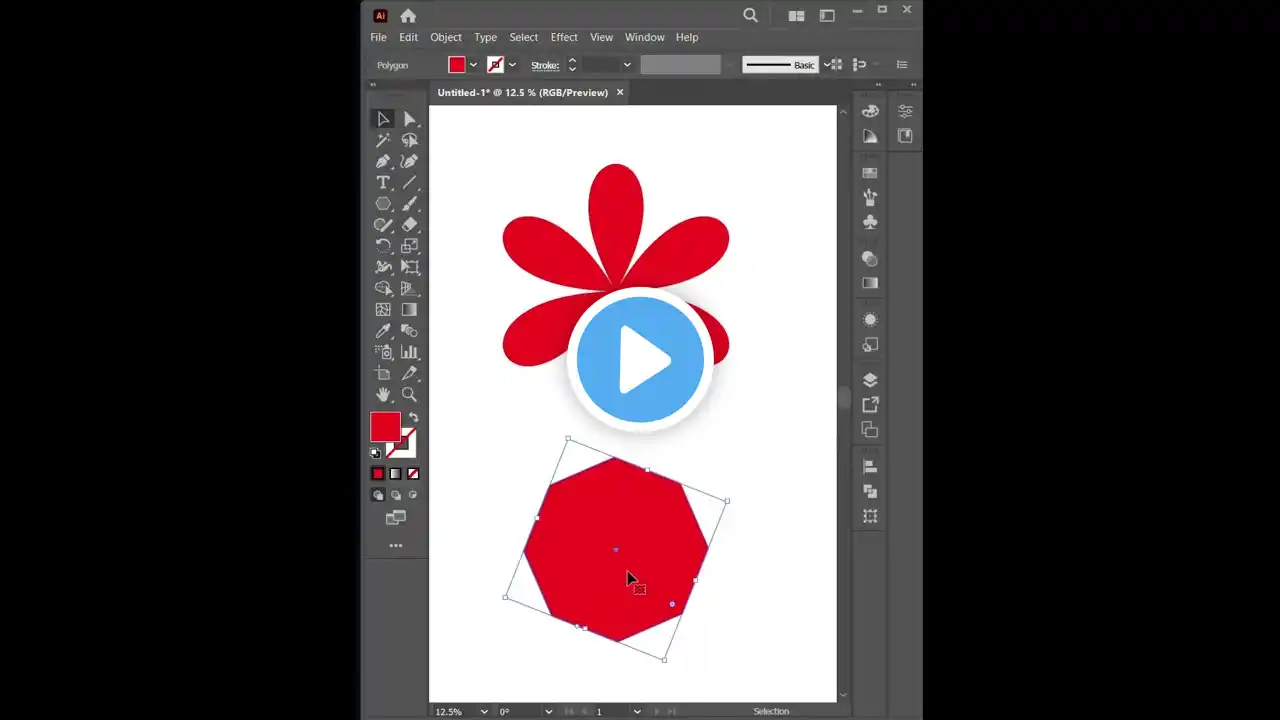
Task: Select the Shaper tool
Action: pyautogui.click(x=383, y=225)
